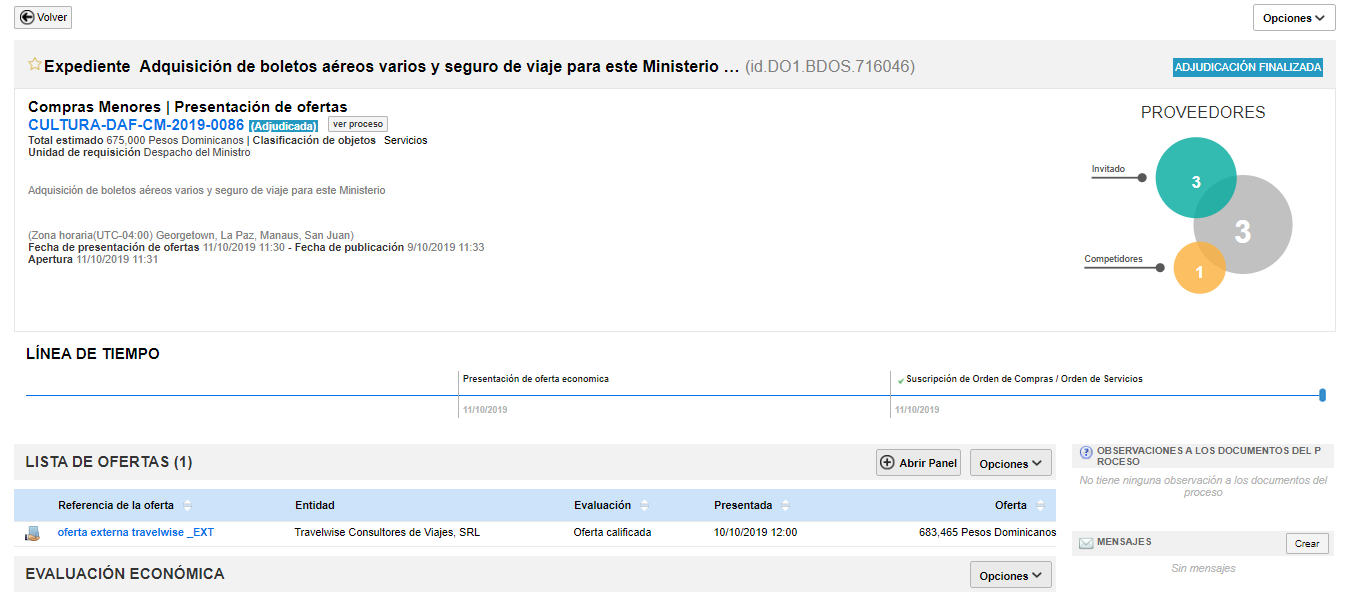
Task: Expand Opciones in Evaluación Económica section
Action: click(1010, 575)
